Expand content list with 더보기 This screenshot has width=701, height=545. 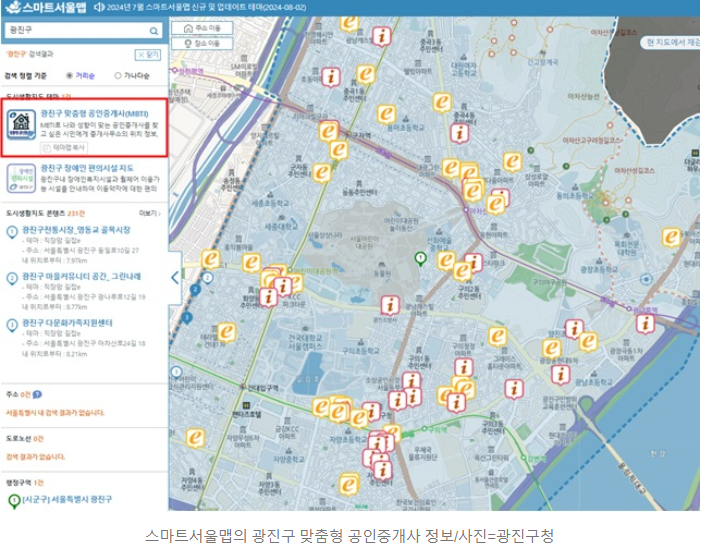click(x=150, y=213)
